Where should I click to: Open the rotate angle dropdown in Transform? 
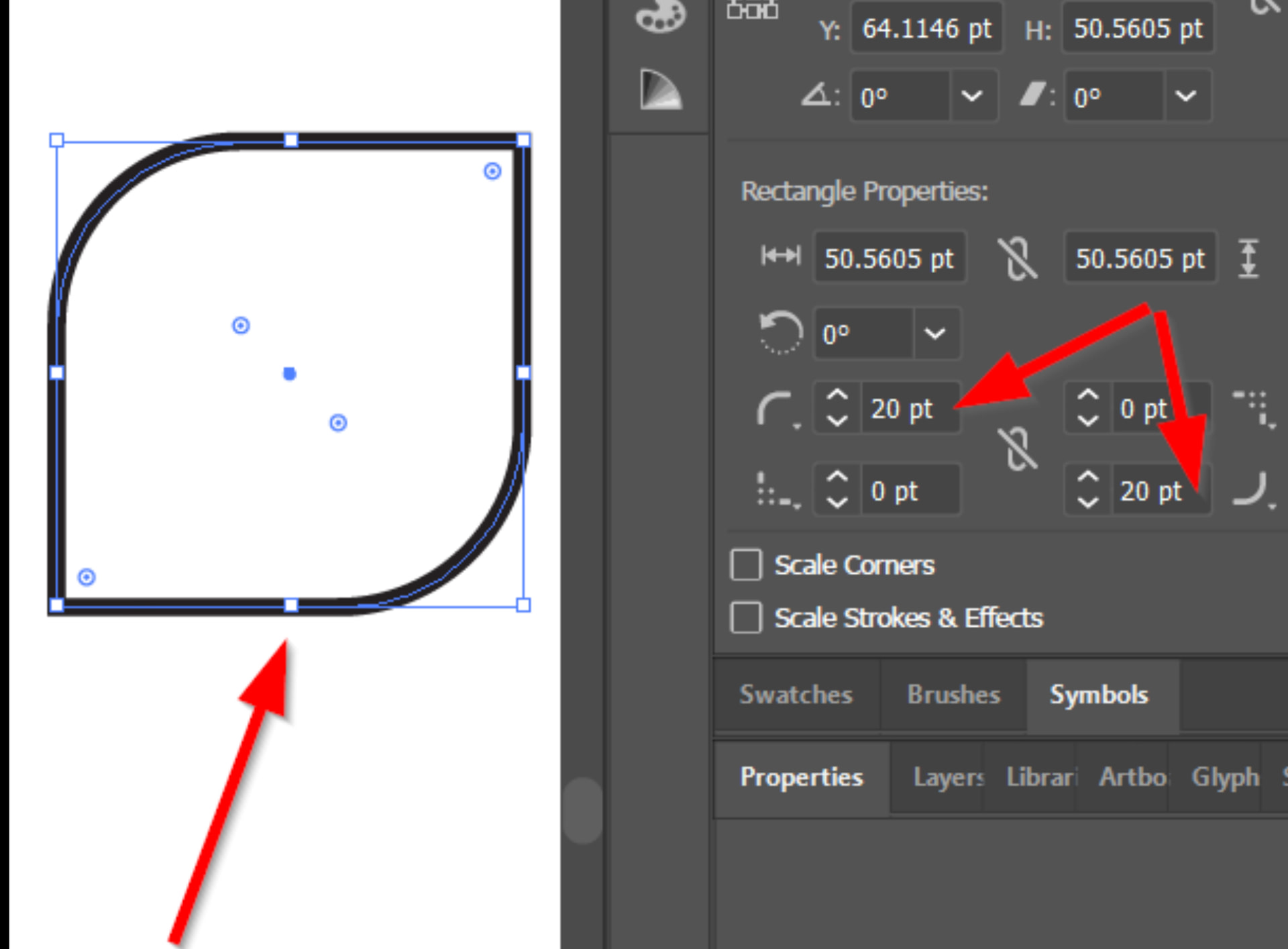(971, 96)
